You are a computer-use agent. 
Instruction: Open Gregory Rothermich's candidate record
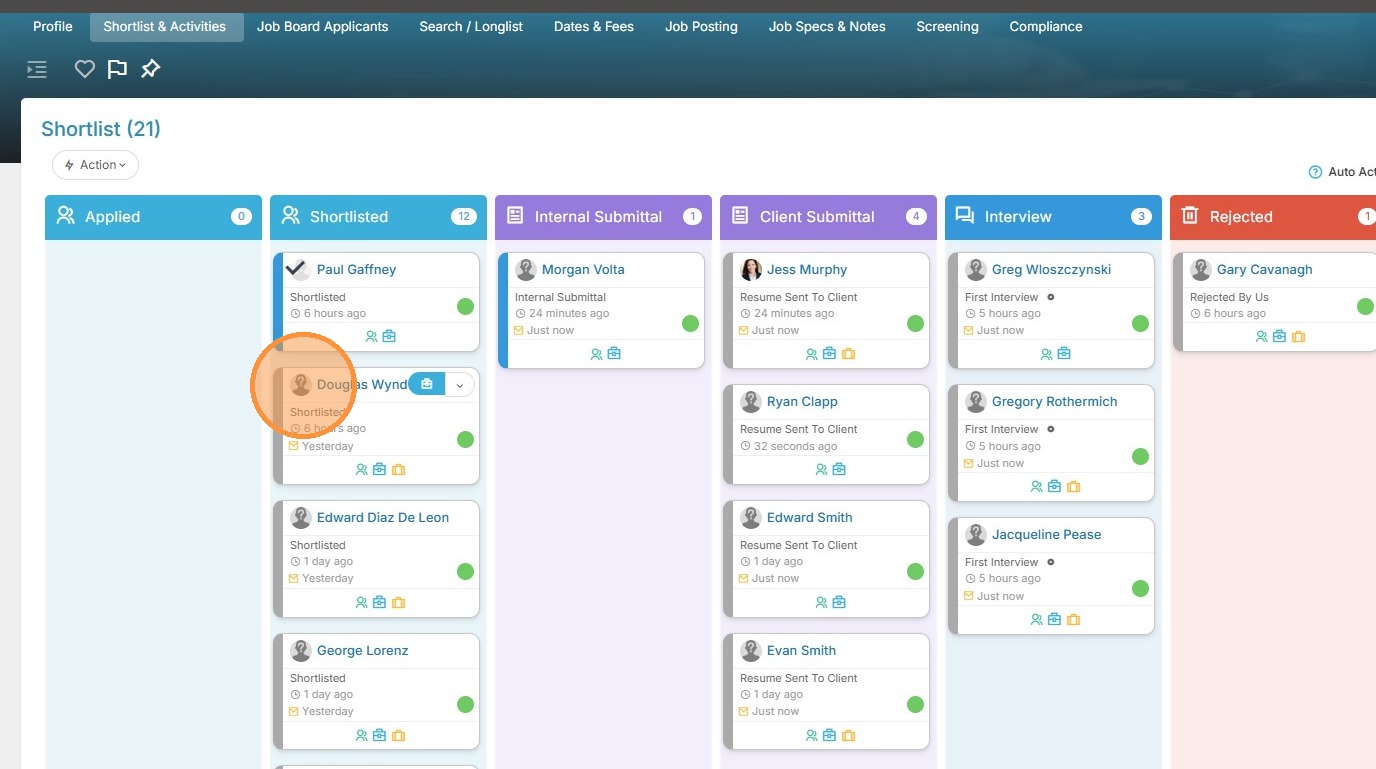[x=1055, y=402]
